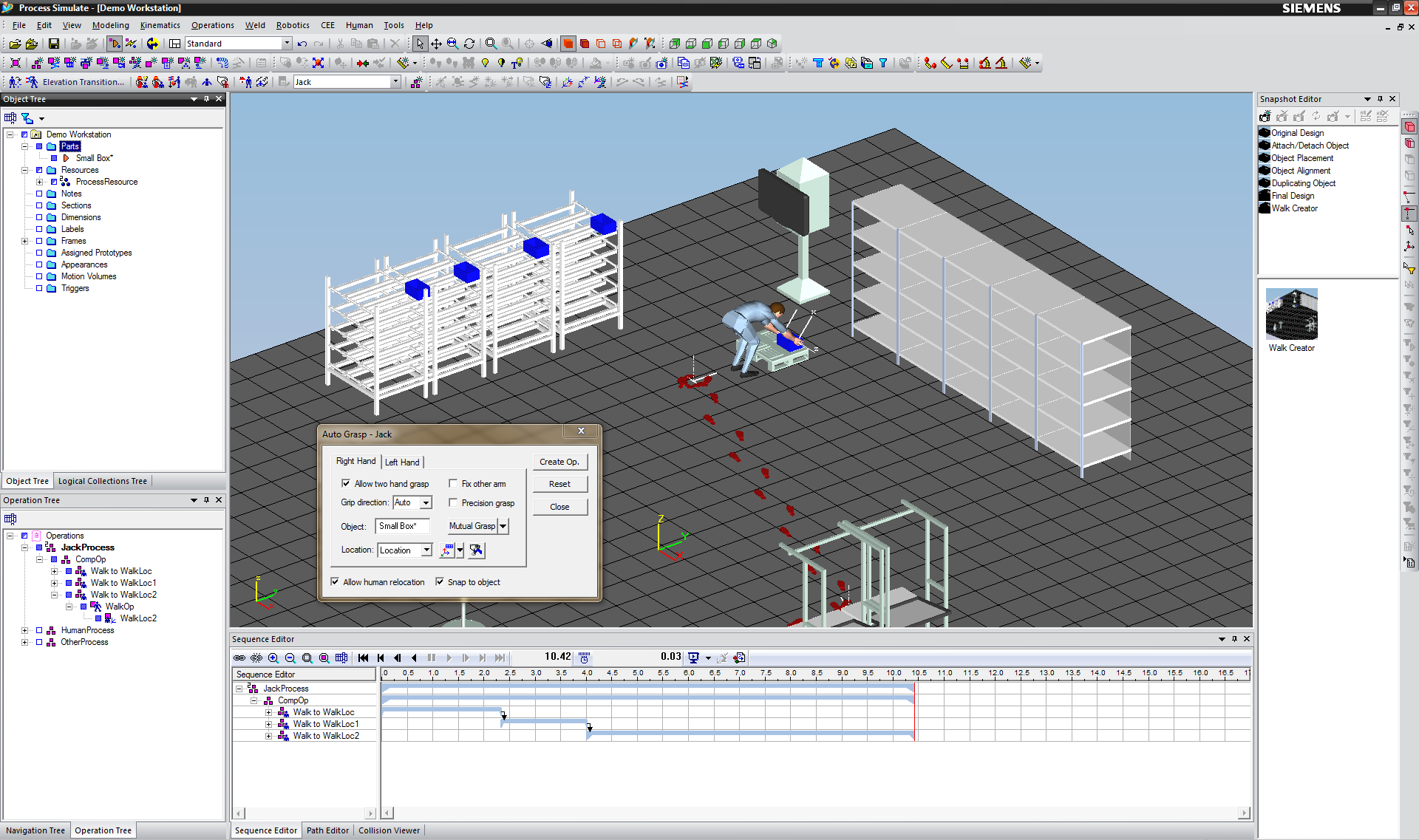The width and height of the screenshot is (1419, 840).
Task: Click the simulation time interval settings icon
Action: (584, 658)
